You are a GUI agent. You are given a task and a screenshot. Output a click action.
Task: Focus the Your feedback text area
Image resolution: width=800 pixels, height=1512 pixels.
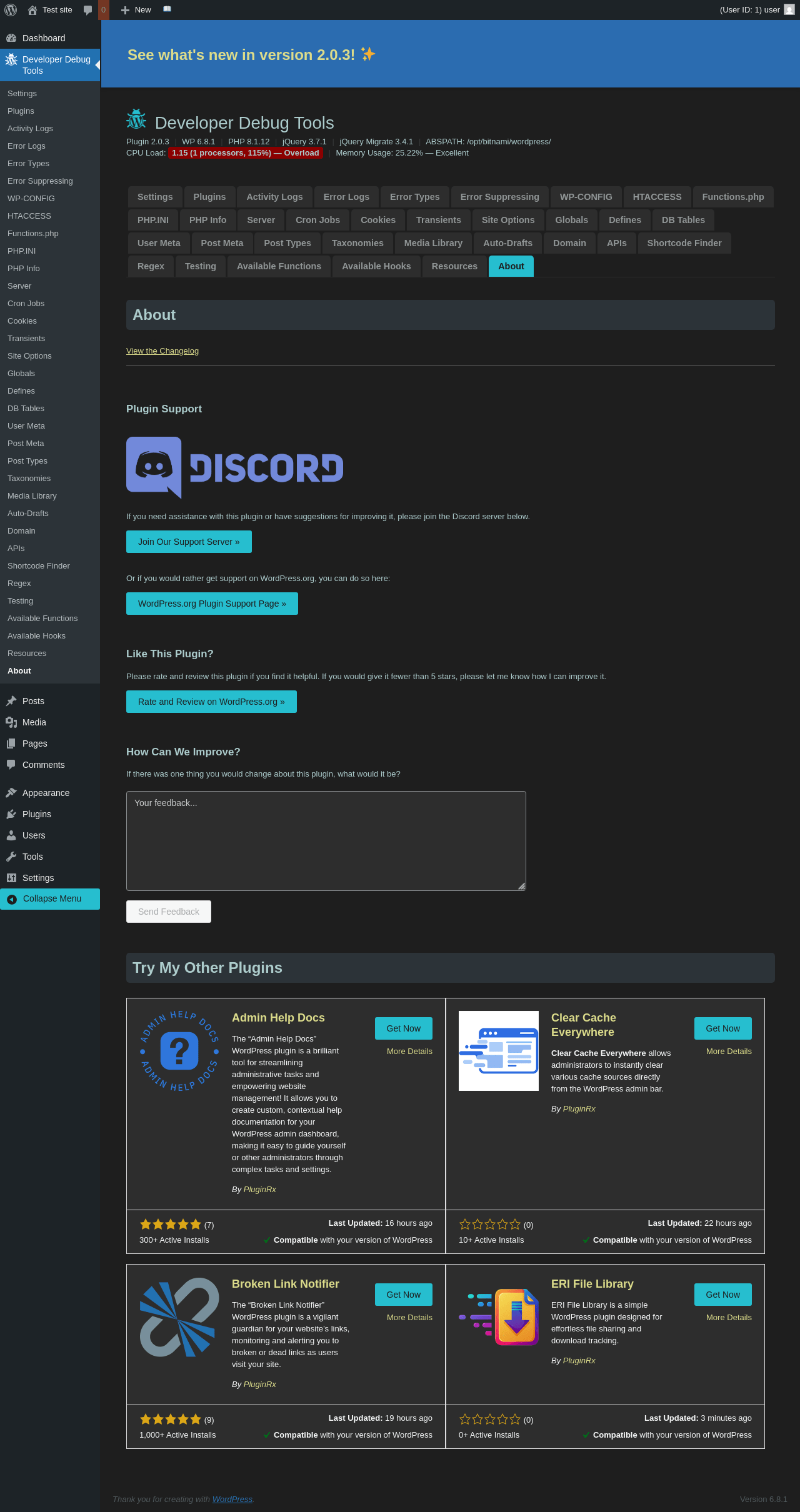326,841
